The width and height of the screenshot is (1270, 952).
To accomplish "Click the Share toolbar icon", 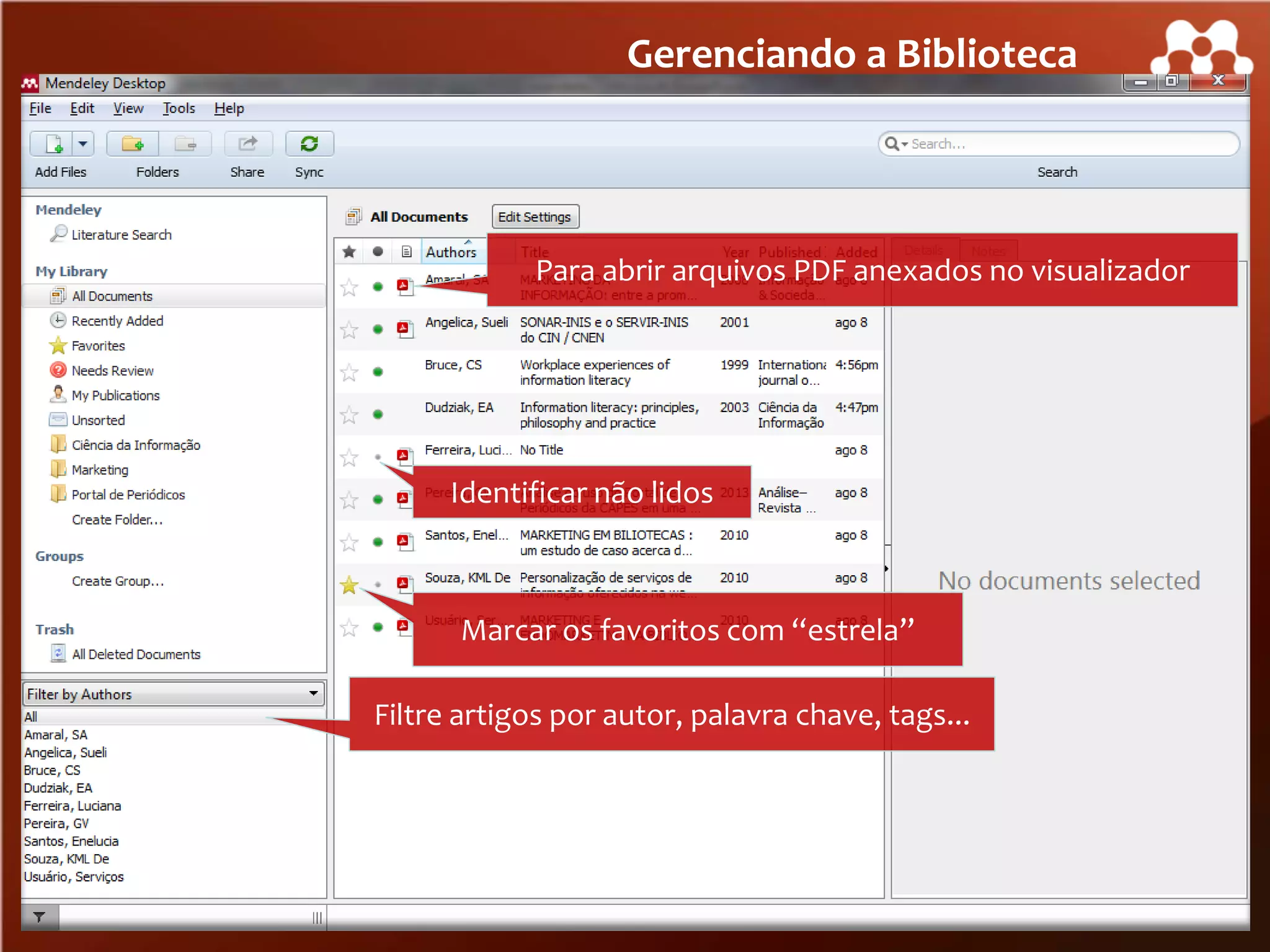I will pyautogui.click(x=247, y=144).
